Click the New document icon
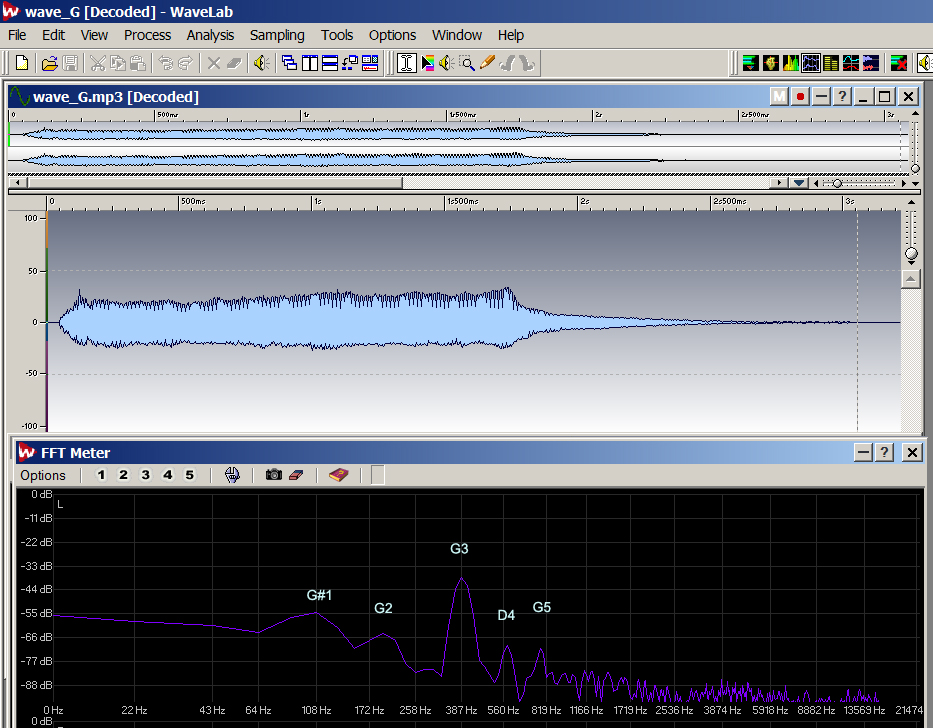The width and height of the screenshot is (933, 728). (x=22, y=63)
